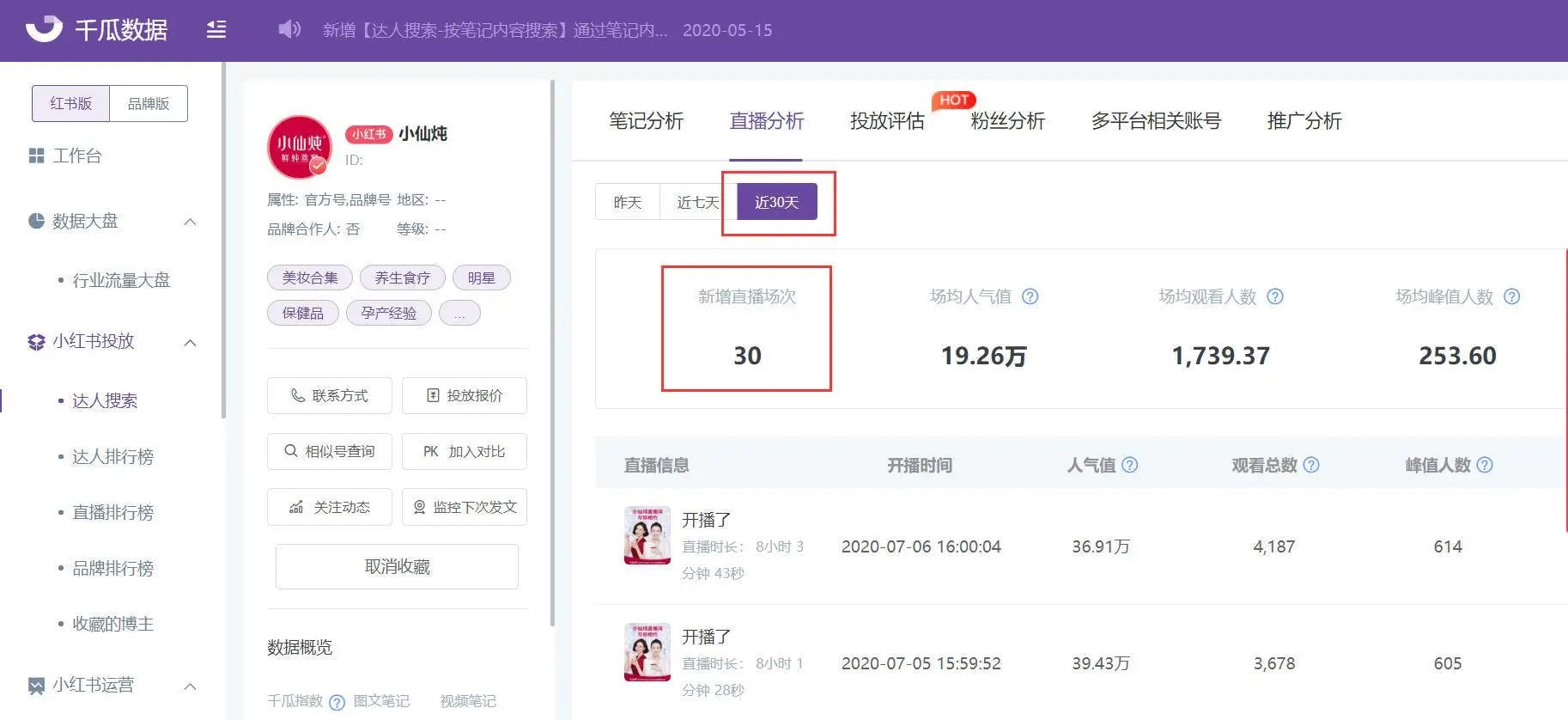Click the 小仙炖 profile avatar
This screenshot has height=720, width=1568.
pos(299,147)
